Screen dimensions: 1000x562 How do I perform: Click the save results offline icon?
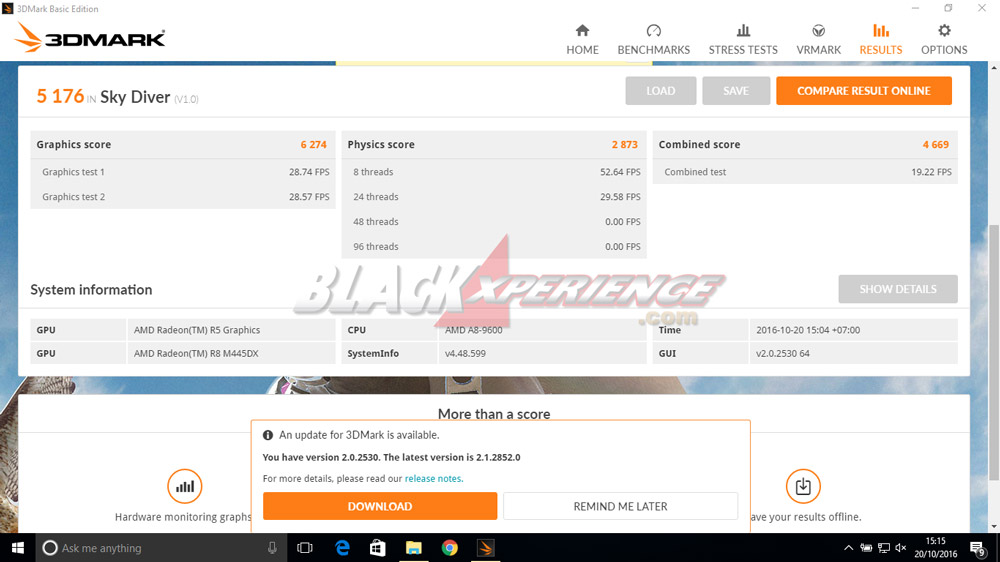(803, 487)
